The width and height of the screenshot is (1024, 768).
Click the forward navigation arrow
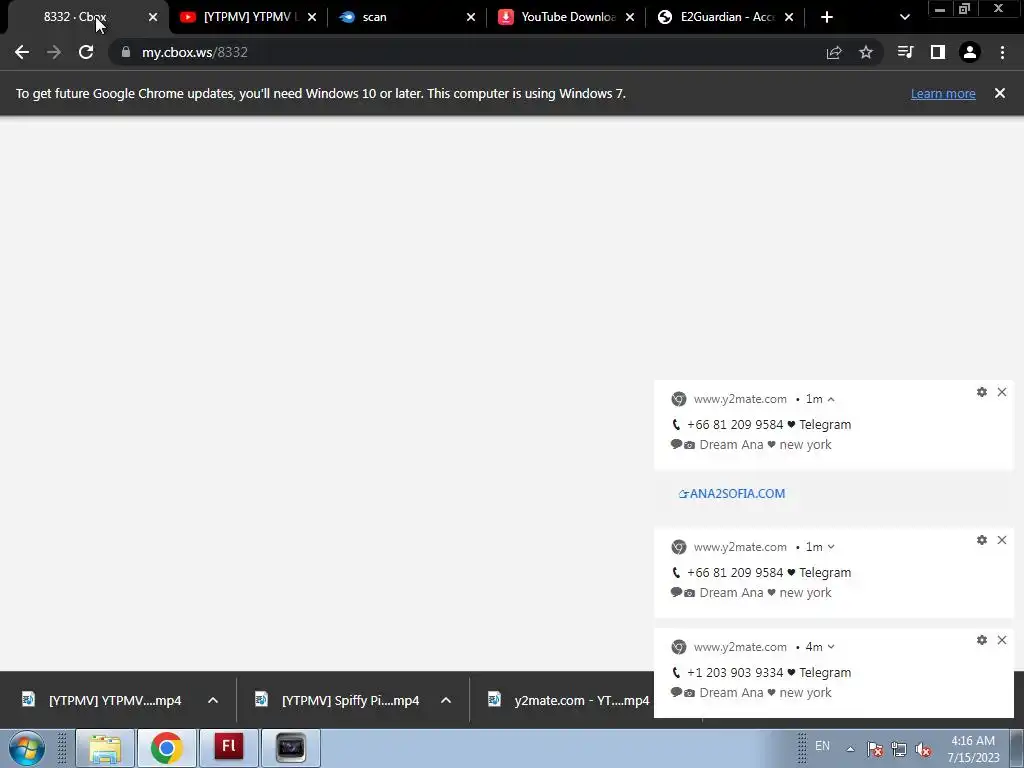(54, 52)
